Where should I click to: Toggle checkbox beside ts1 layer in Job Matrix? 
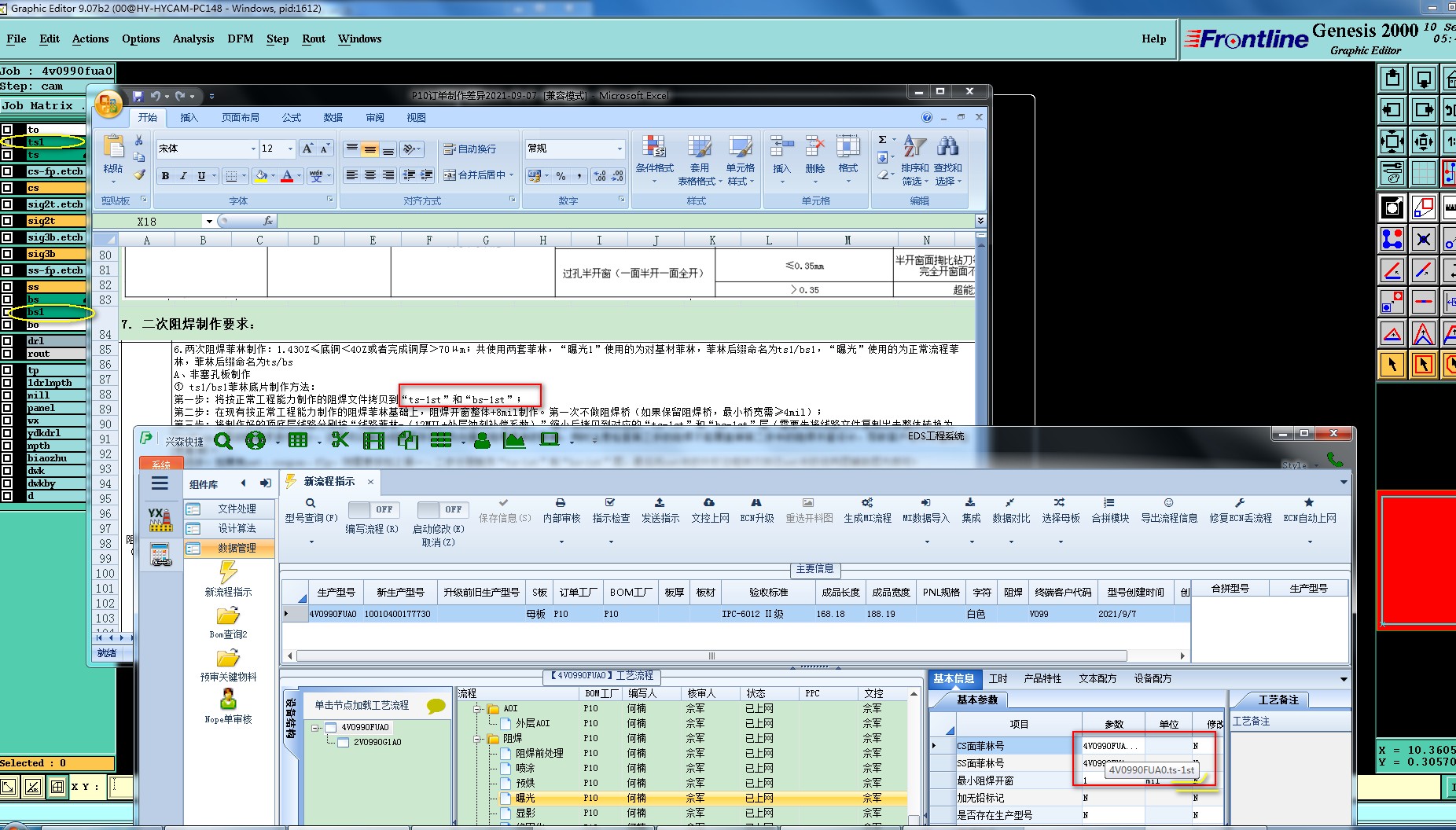pos(7,142)
